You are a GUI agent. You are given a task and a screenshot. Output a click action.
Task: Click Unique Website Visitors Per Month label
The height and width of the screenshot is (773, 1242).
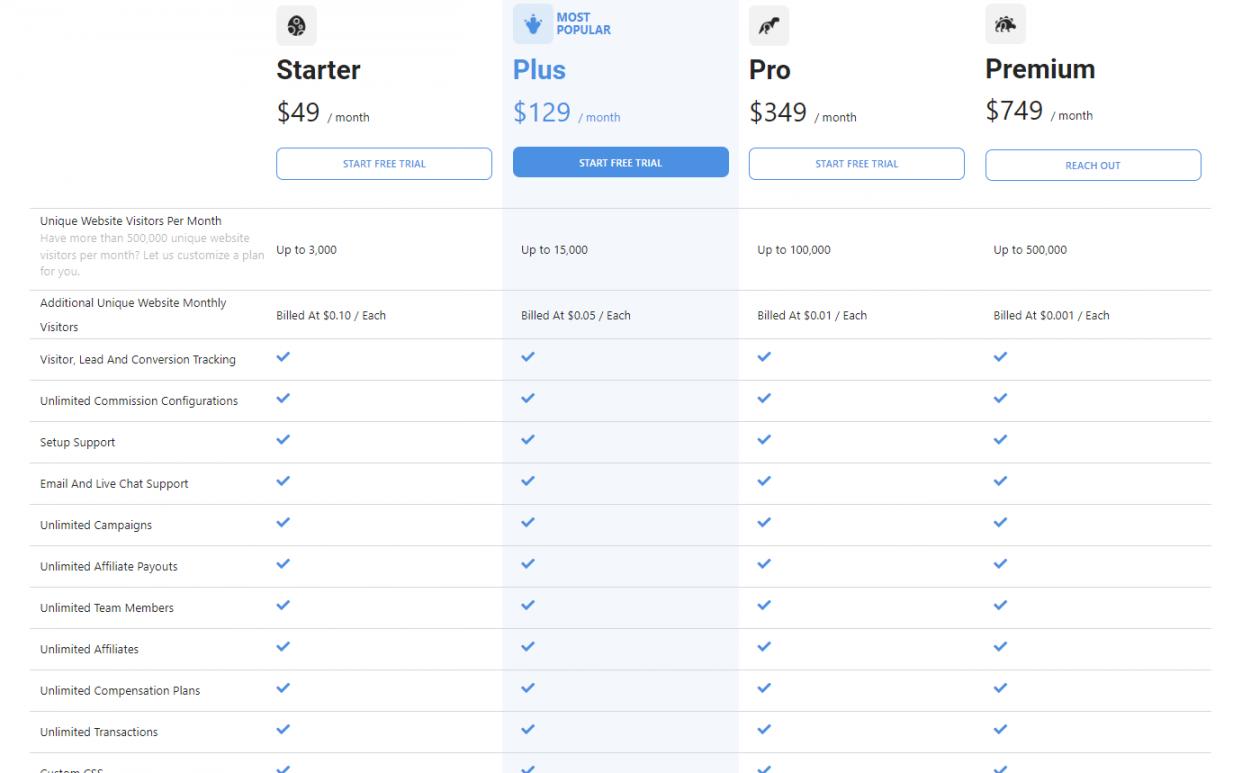click(x=131, y=221)
